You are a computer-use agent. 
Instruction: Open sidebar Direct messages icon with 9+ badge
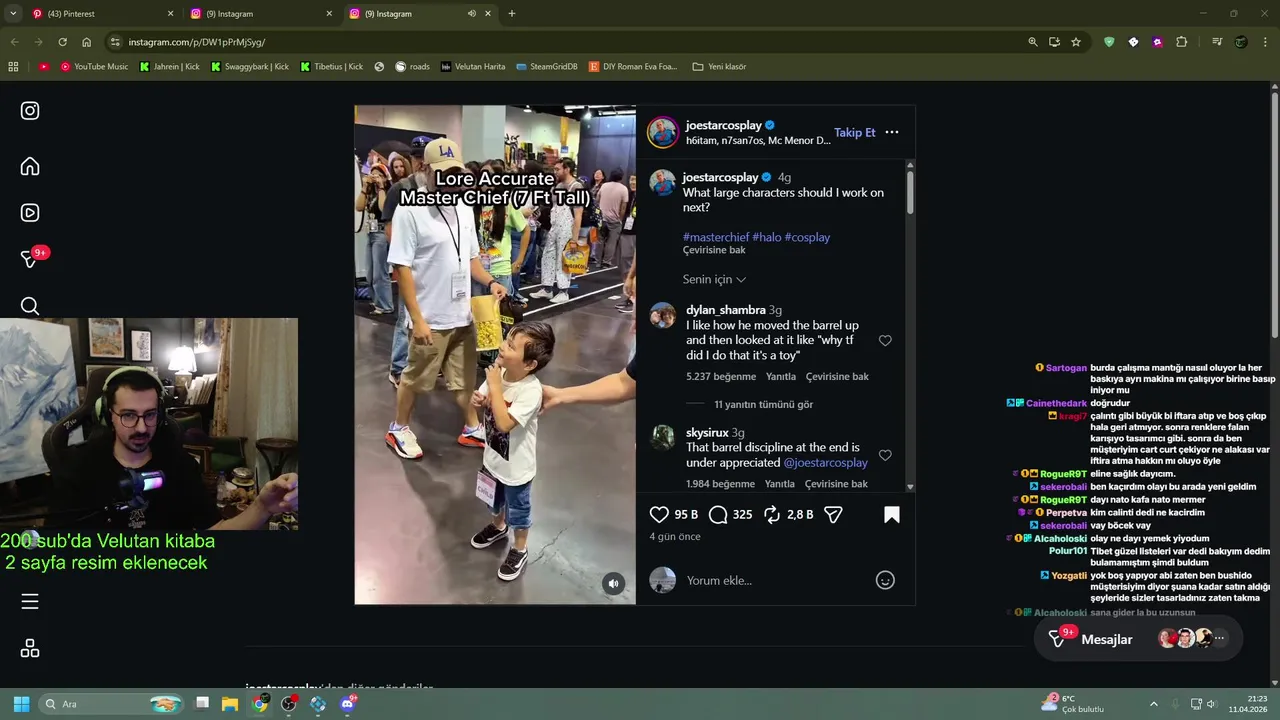[32, 258]
